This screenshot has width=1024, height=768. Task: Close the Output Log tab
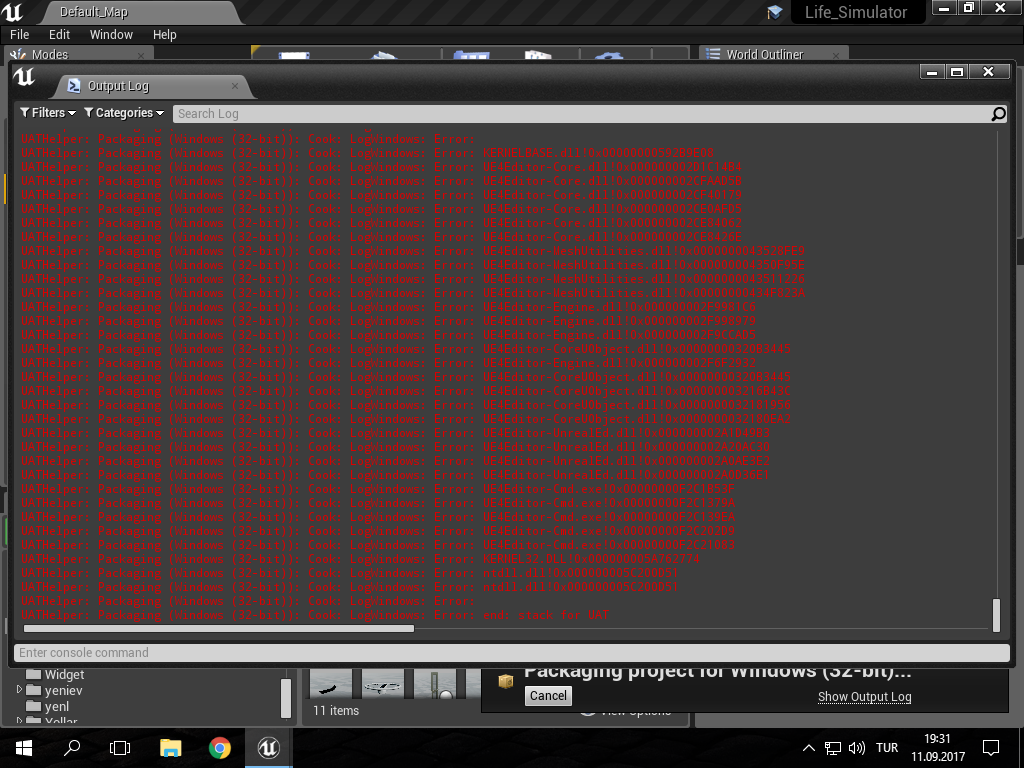[x=234, y=86]
